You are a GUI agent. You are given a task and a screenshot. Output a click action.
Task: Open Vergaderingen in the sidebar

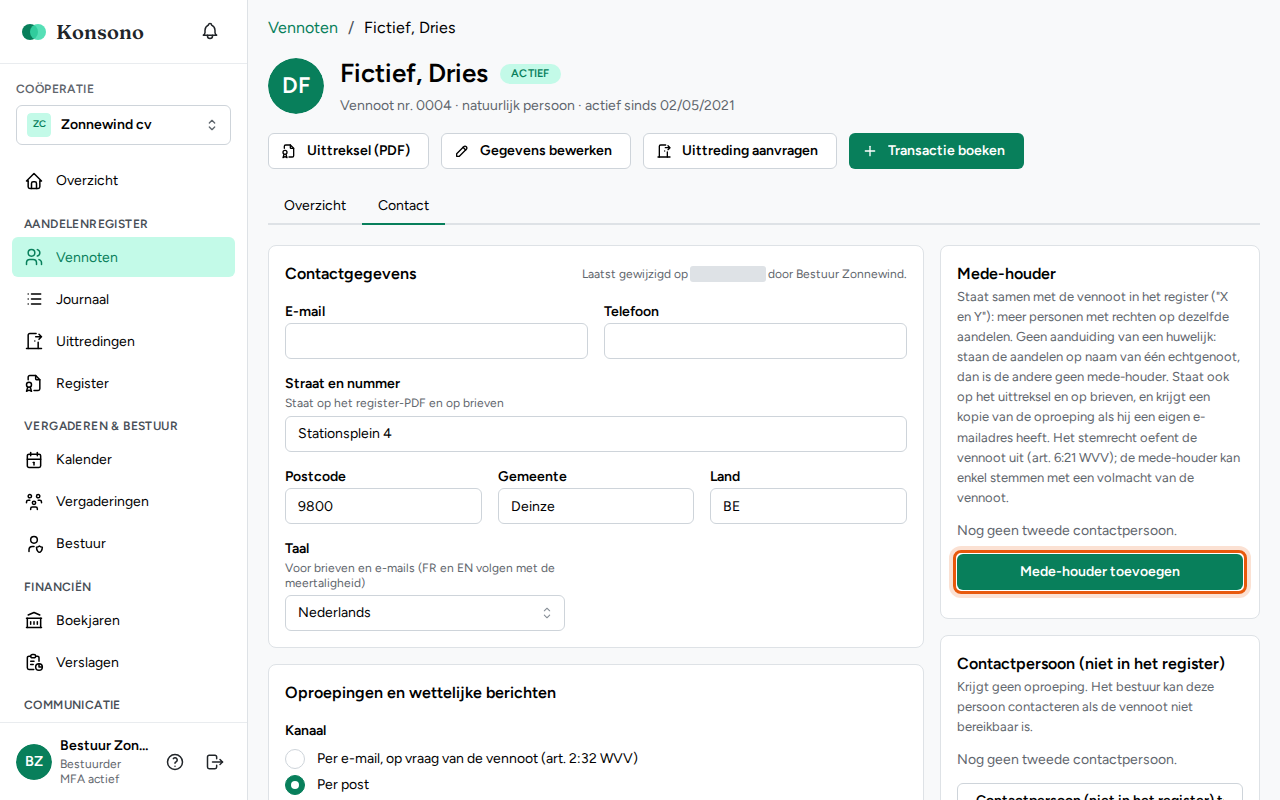point(123,502)
